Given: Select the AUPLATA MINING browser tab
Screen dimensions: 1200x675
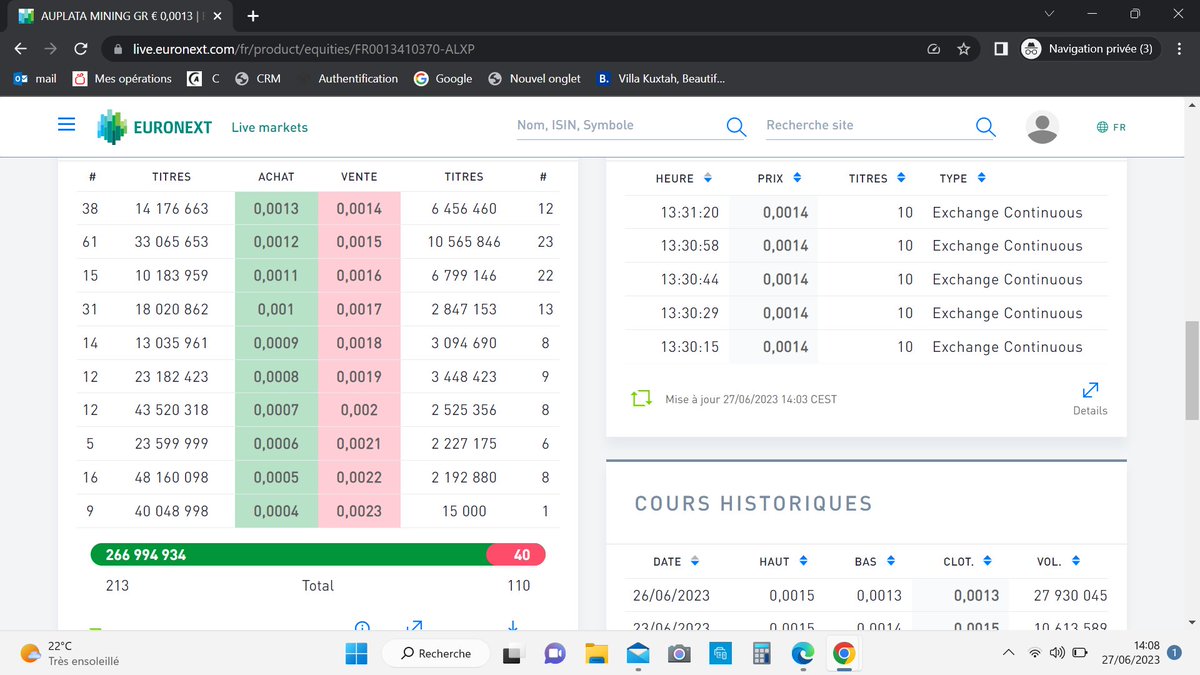Looking at the screenshot, I should coord(118,15).
